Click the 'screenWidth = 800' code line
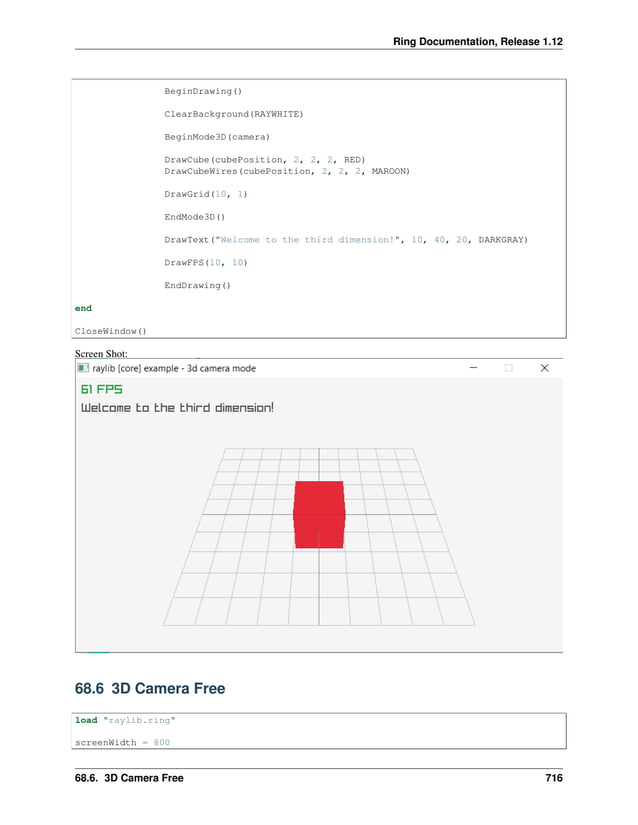The image size is (638, 825). (x=122, y=742)
